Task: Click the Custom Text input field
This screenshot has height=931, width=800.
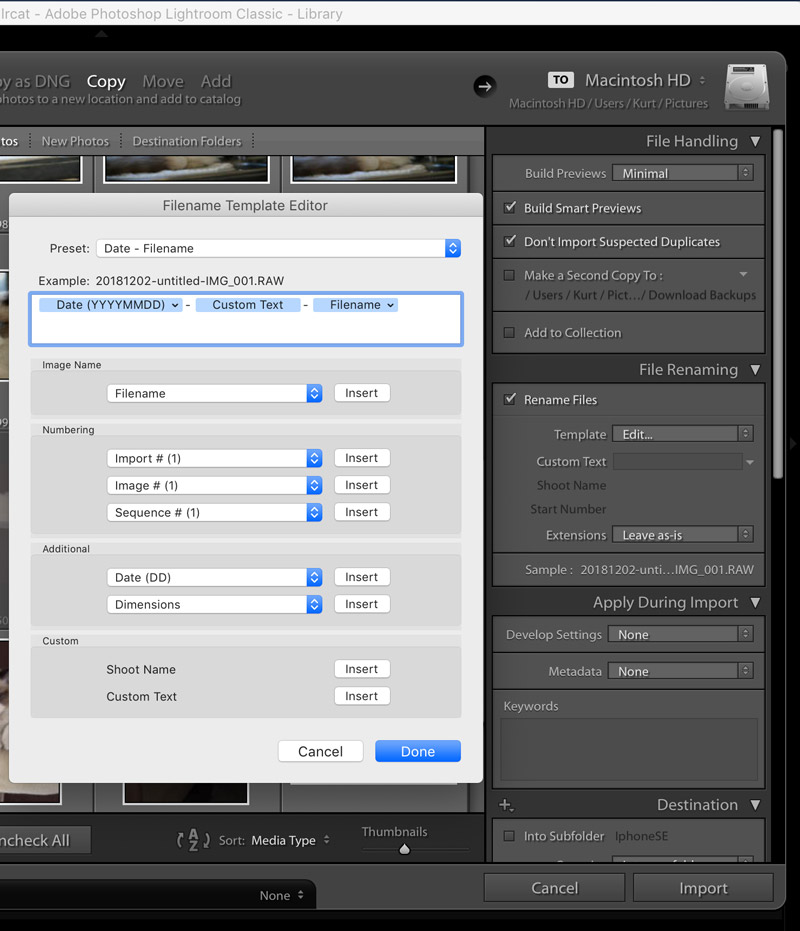Action: [678, 461]
